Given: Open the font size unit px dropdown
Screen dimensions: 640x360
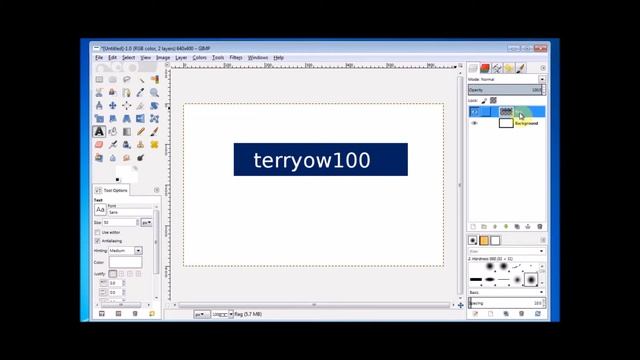Looking at the screenshot, I should point(146,222).
